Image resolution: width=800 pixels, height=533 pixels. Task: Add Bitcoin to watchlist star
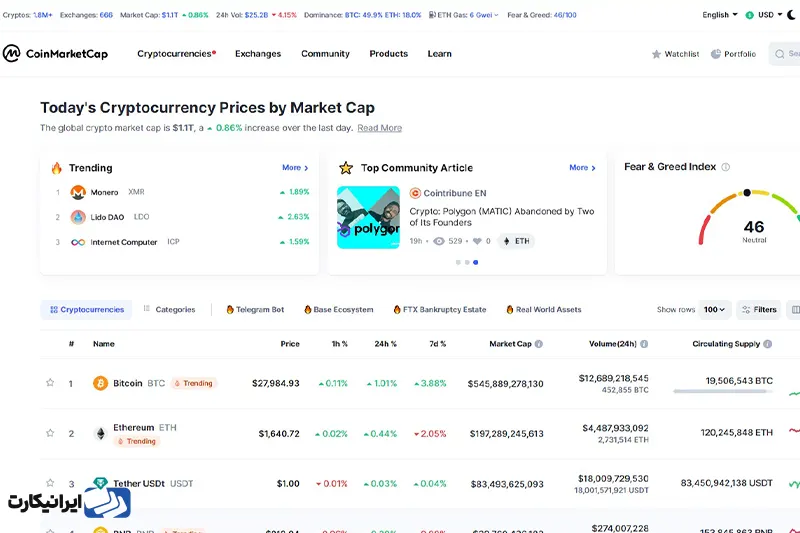tap(50, 383)
